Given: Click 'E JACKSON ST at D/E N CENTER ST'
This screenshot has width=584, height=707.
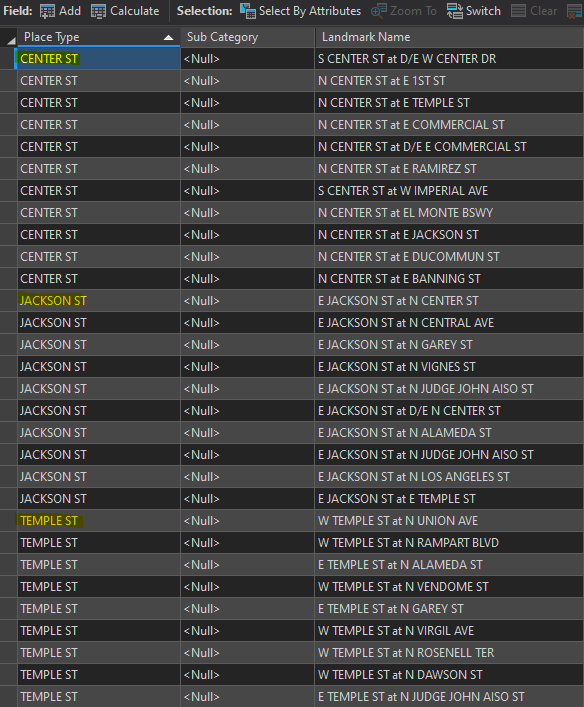Looking at the screenshot, I should [409, 411].
